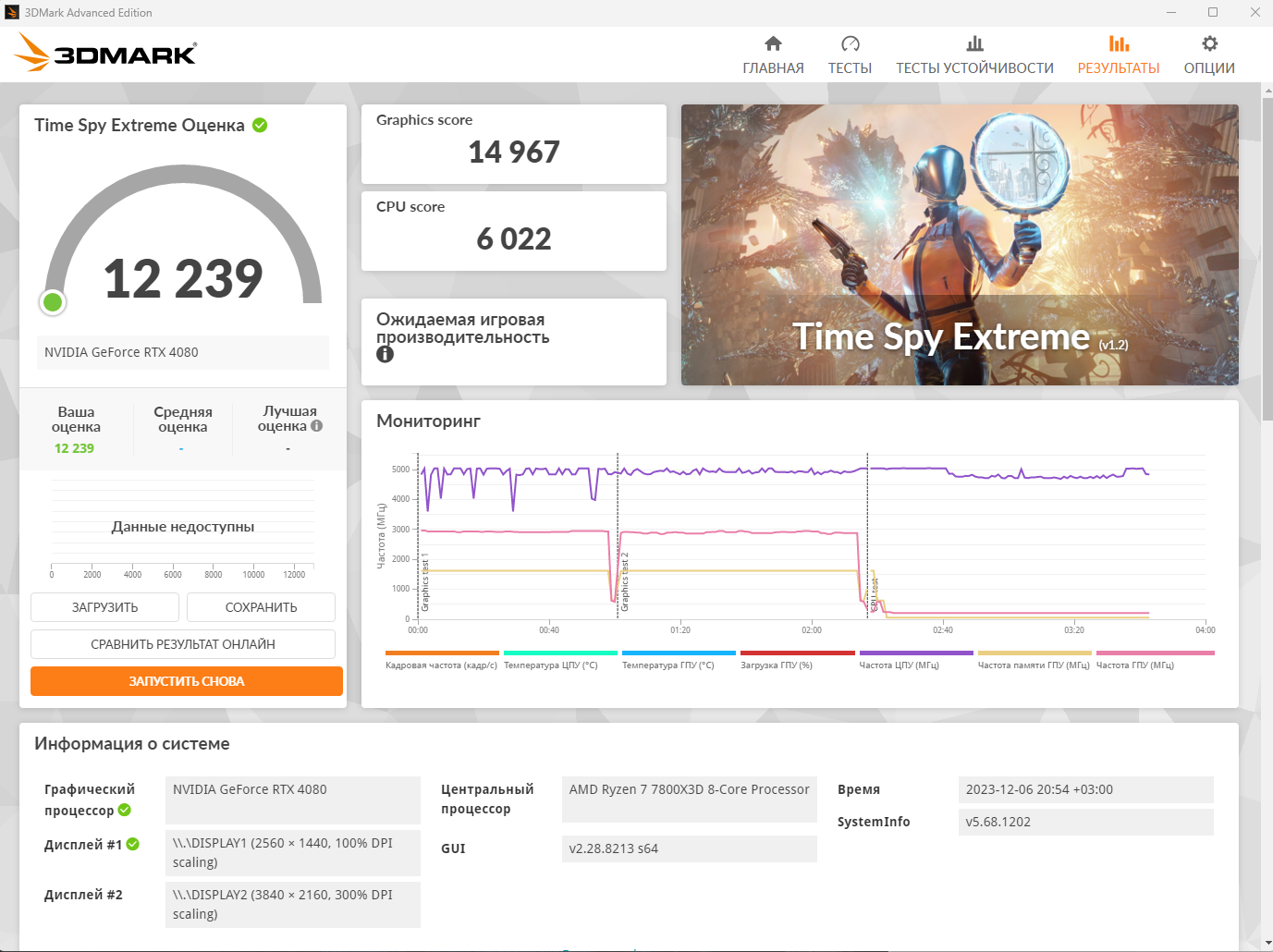Click the ЗАГРУЗИТЬ button

click(104, 607)
